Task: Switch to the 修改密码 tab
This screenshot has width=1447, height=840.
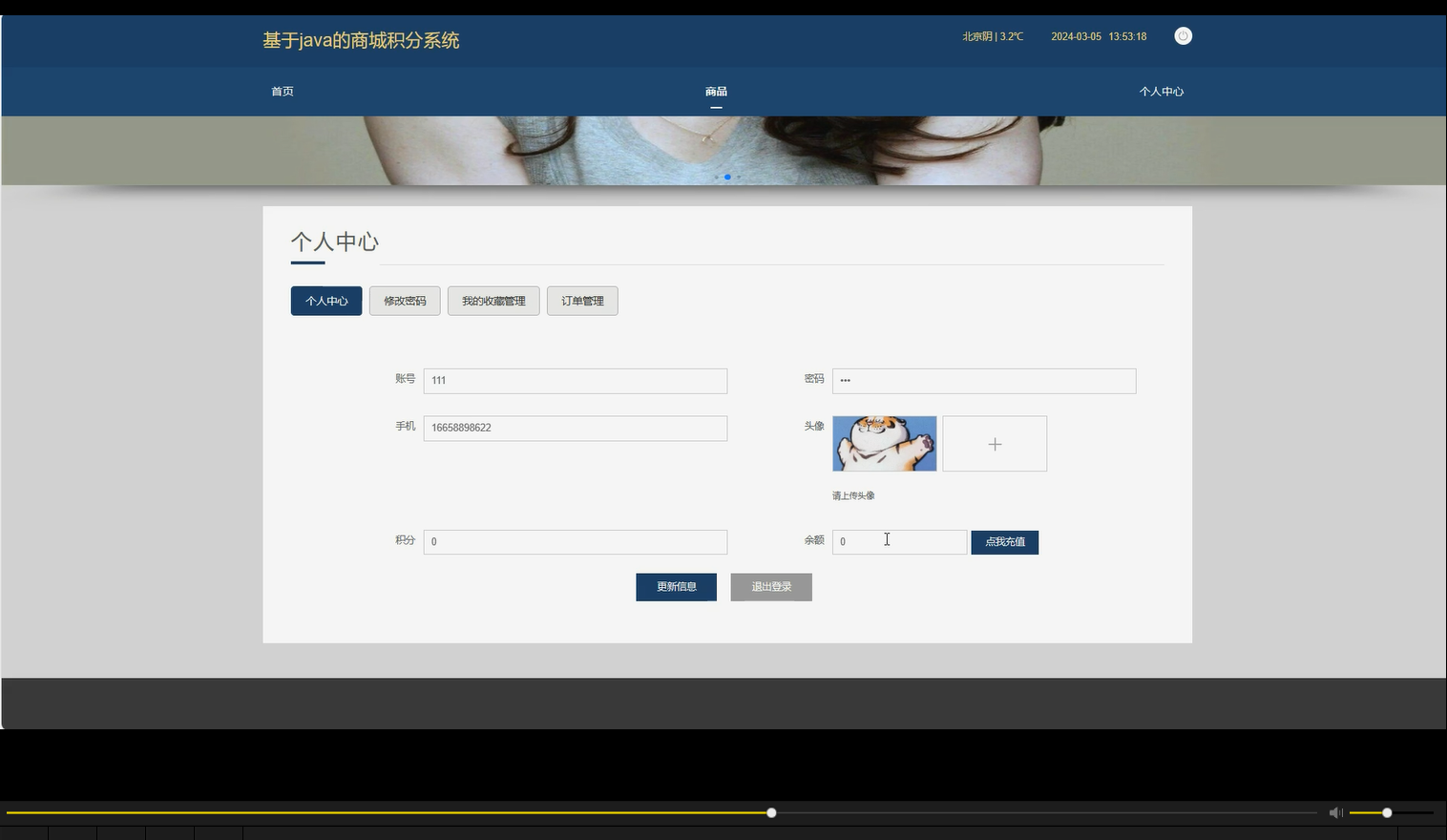Action: click(x=405, y=300)
